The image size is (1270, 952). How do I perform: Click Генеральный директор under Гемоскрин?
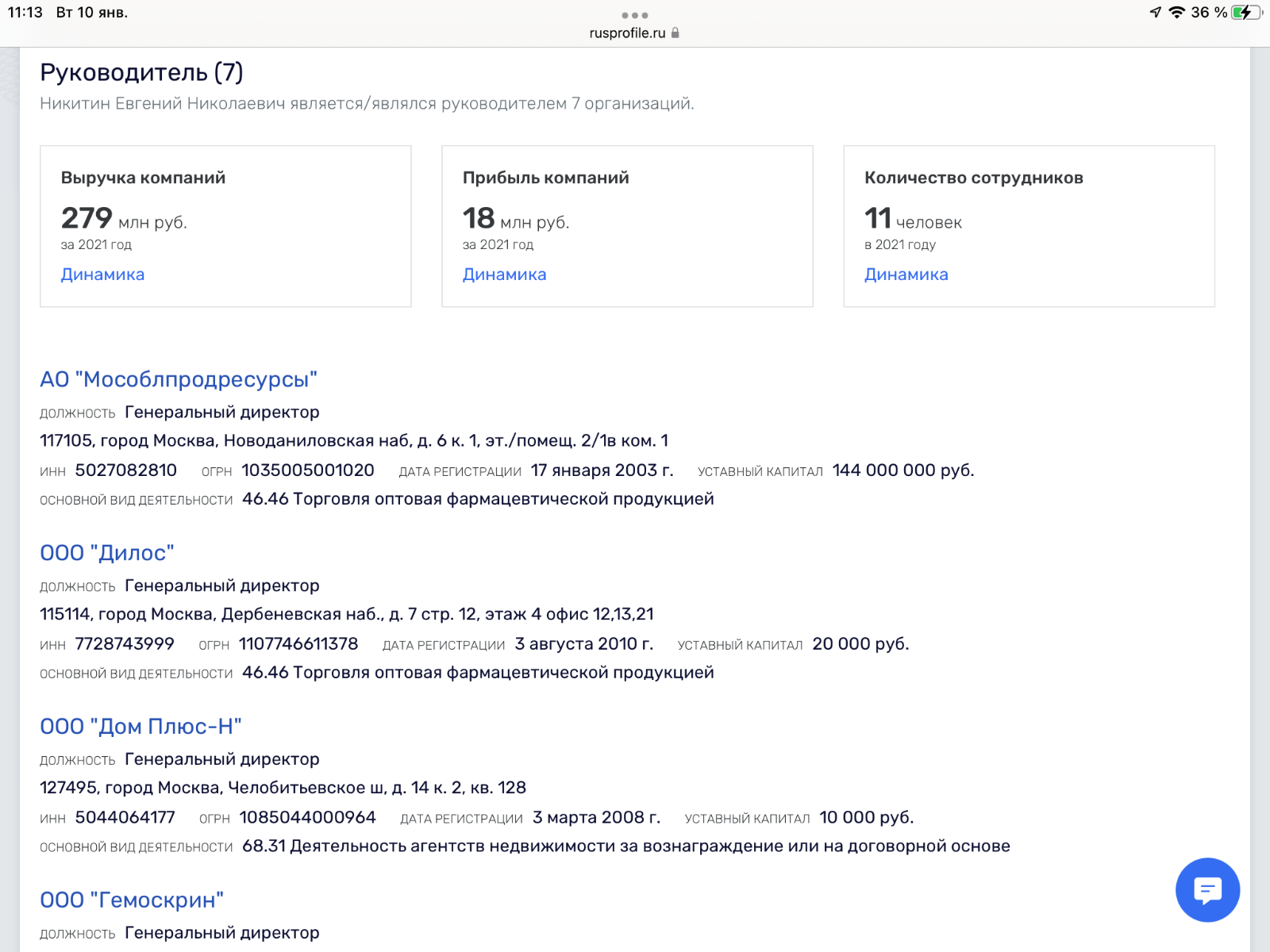click(x=222, y=933)
